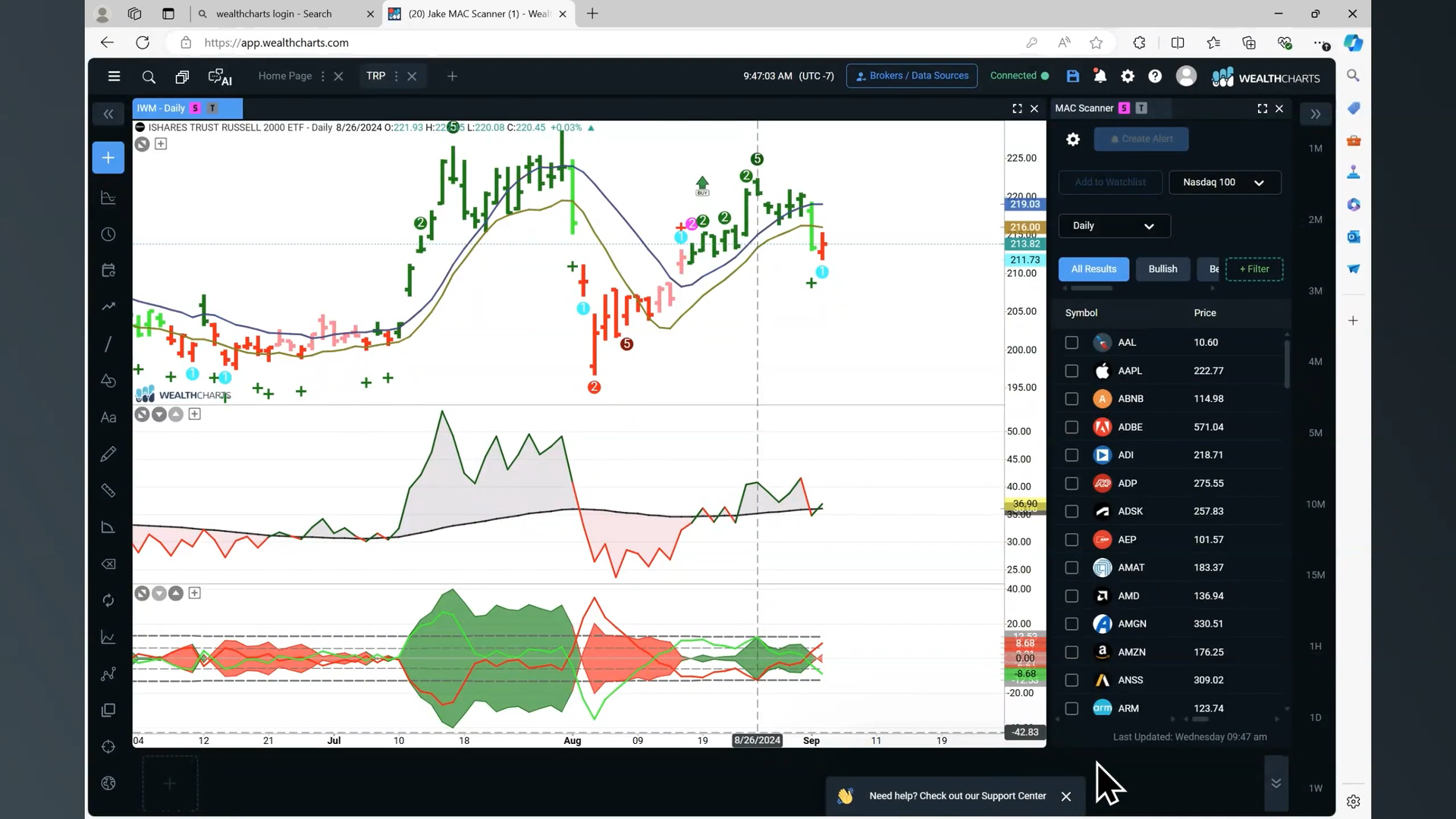Select the All Results scanner tab
This screenshot has width=1456, height=819.
1094,269
